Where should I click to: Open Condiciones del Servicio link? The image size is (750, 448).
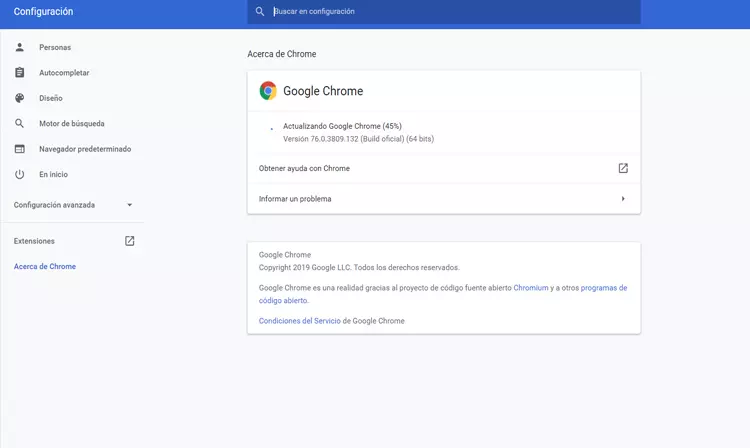[x=300, y=321]
